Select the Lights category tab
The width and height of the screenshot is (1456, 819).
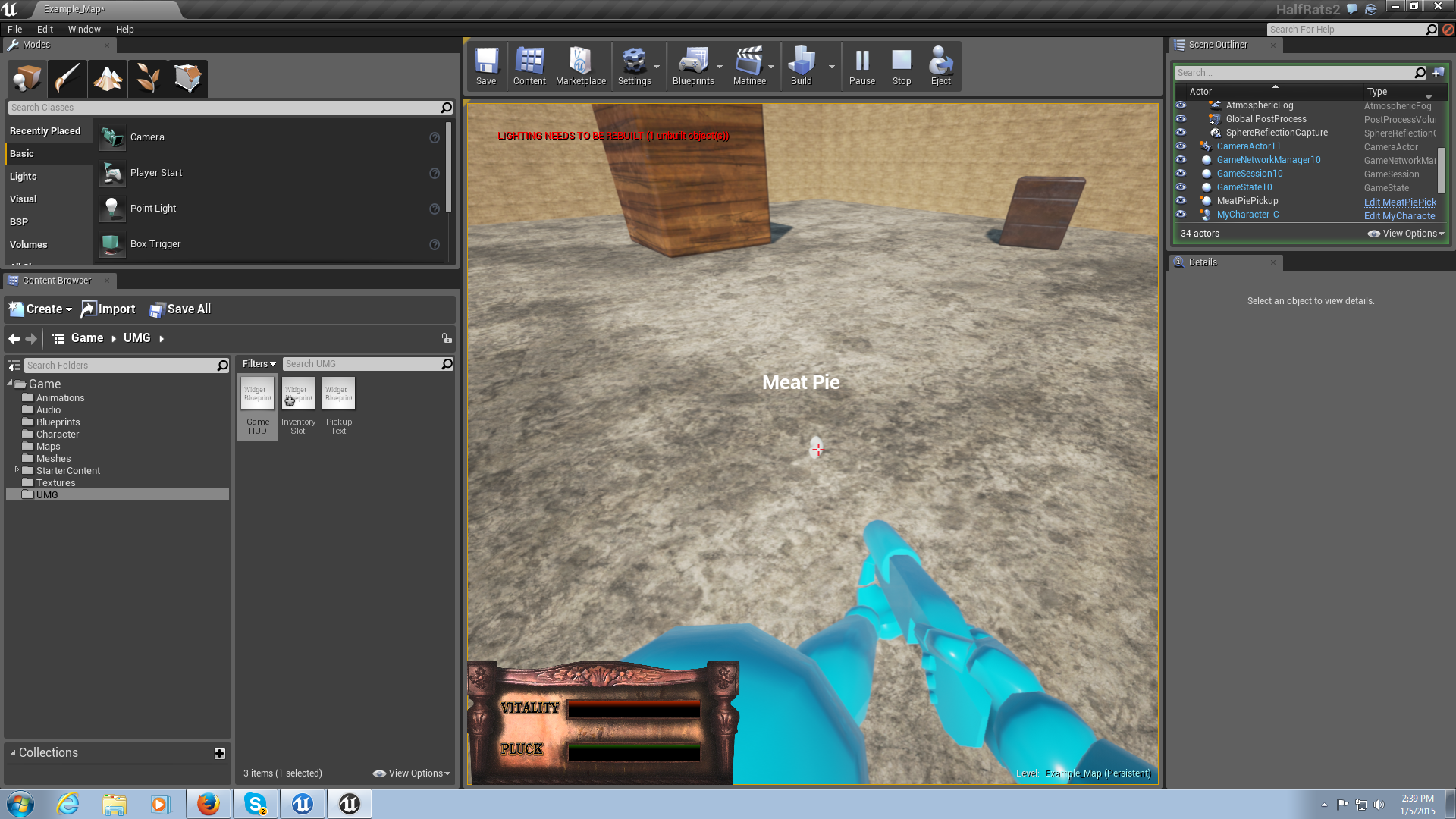[x=49, y=176]
